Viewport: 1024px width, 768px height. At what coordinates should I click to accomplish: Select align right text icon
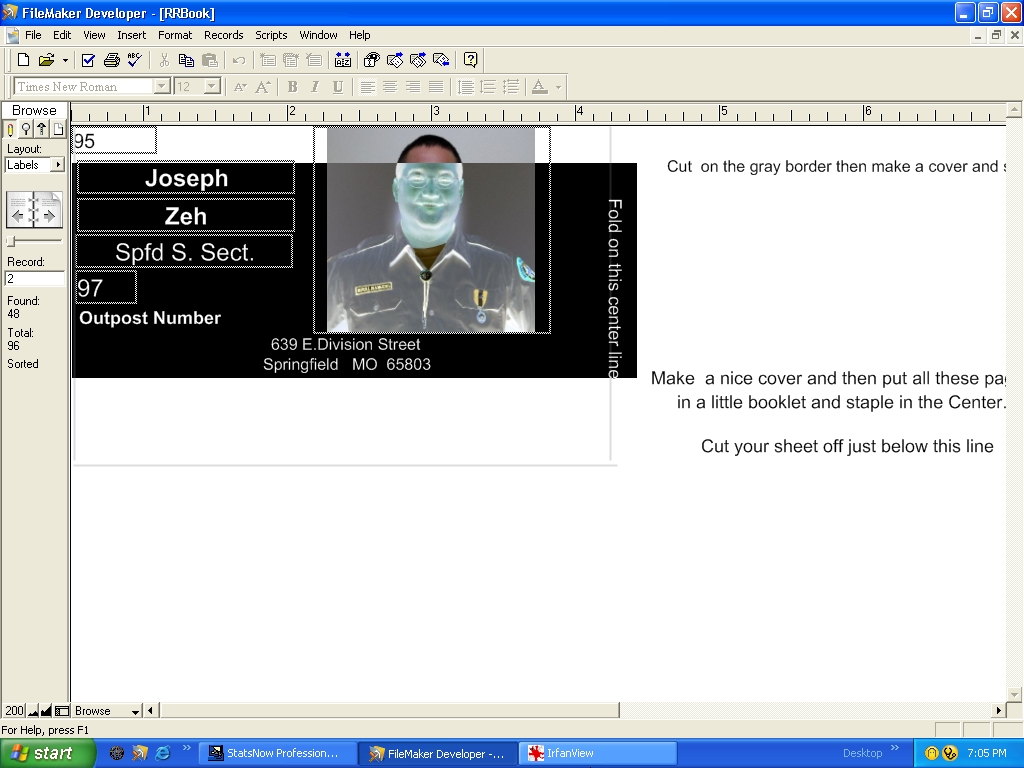tap(413, 87)
